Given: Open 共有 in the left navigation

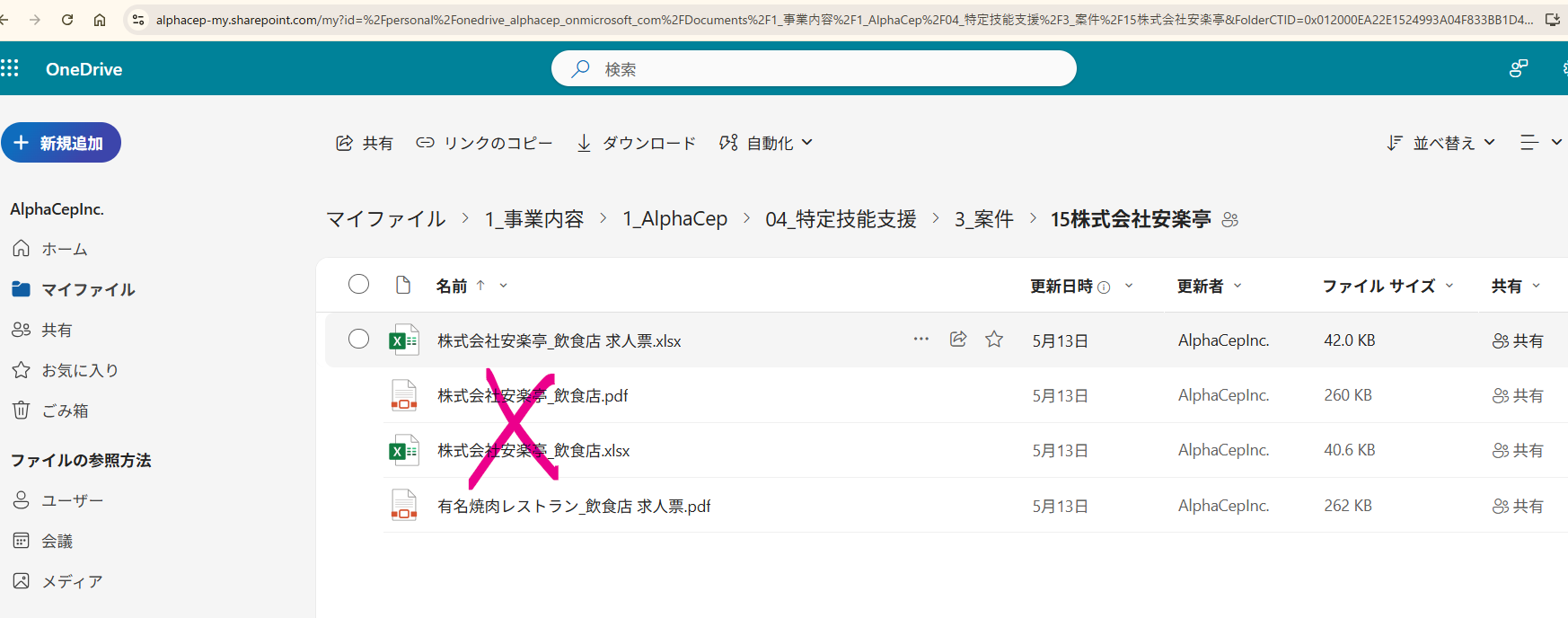Looking at the screenshot, I should 56,330.
